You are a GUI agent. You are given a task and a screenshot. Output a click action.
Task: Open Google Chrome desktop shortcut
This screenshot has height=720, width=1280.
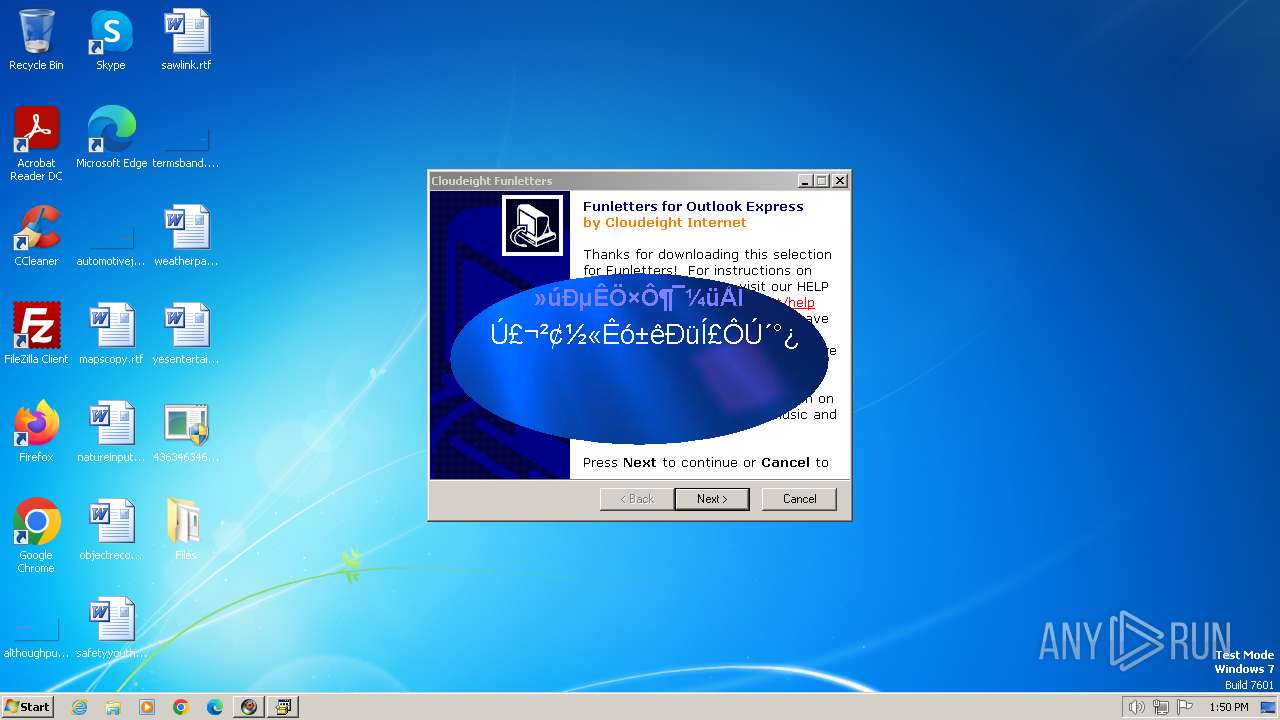[36, 536]
